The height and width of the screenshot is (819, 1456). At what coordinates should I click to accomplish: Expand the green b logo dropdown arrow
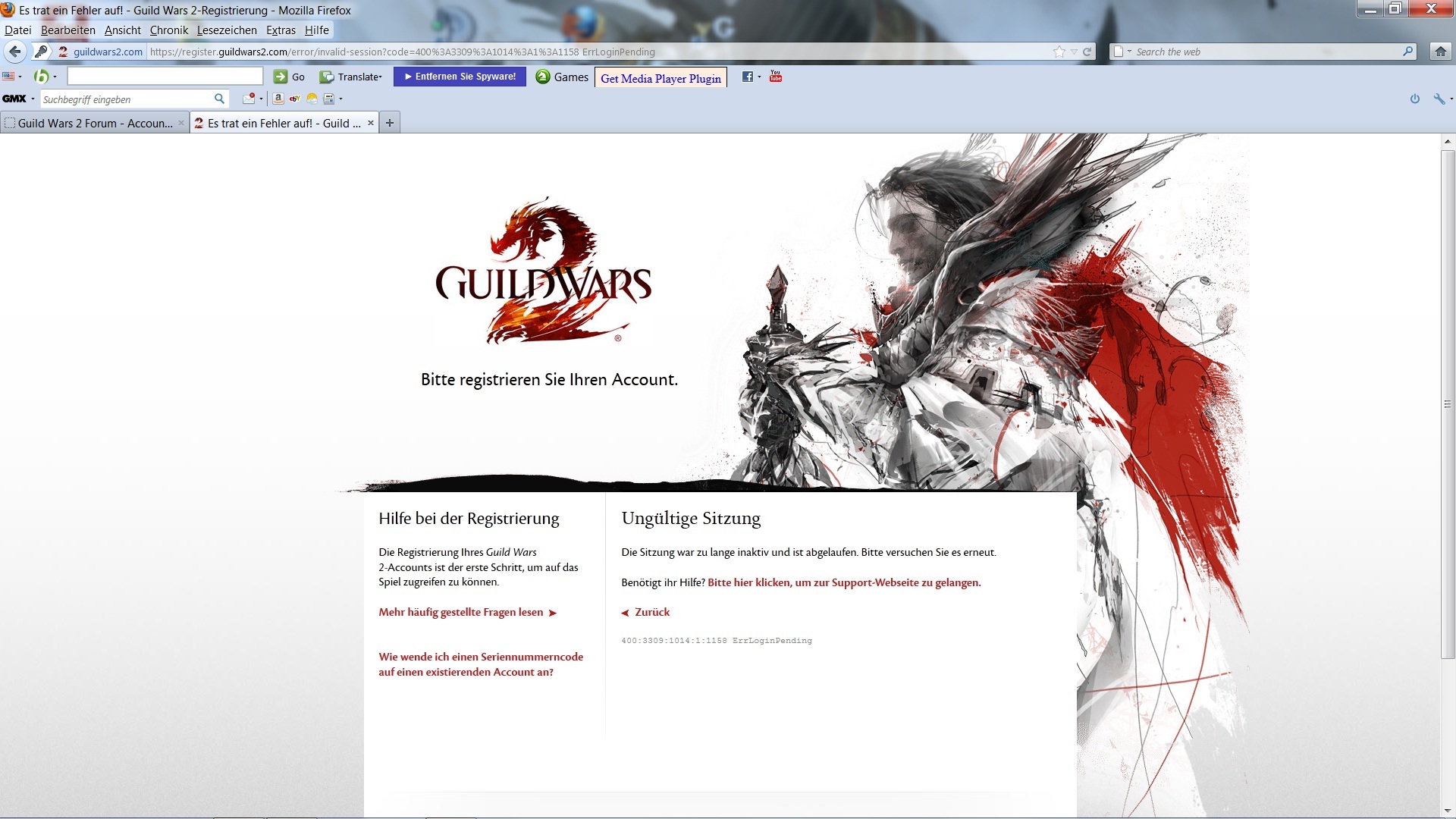tap(55, 77)
